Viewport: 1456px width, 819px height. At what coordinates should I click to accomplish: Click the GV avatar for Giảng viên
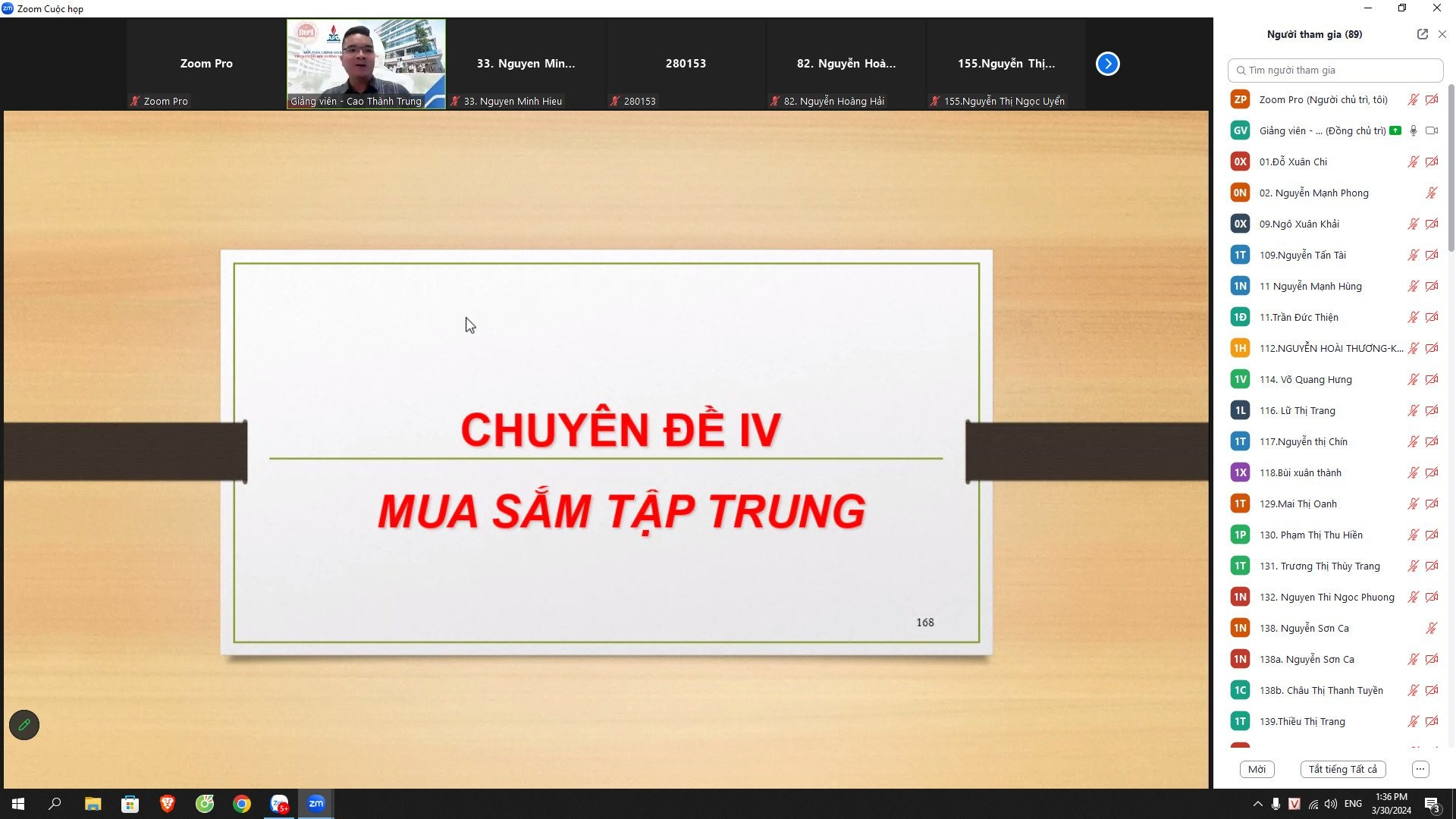click(x=1240, y=130)
